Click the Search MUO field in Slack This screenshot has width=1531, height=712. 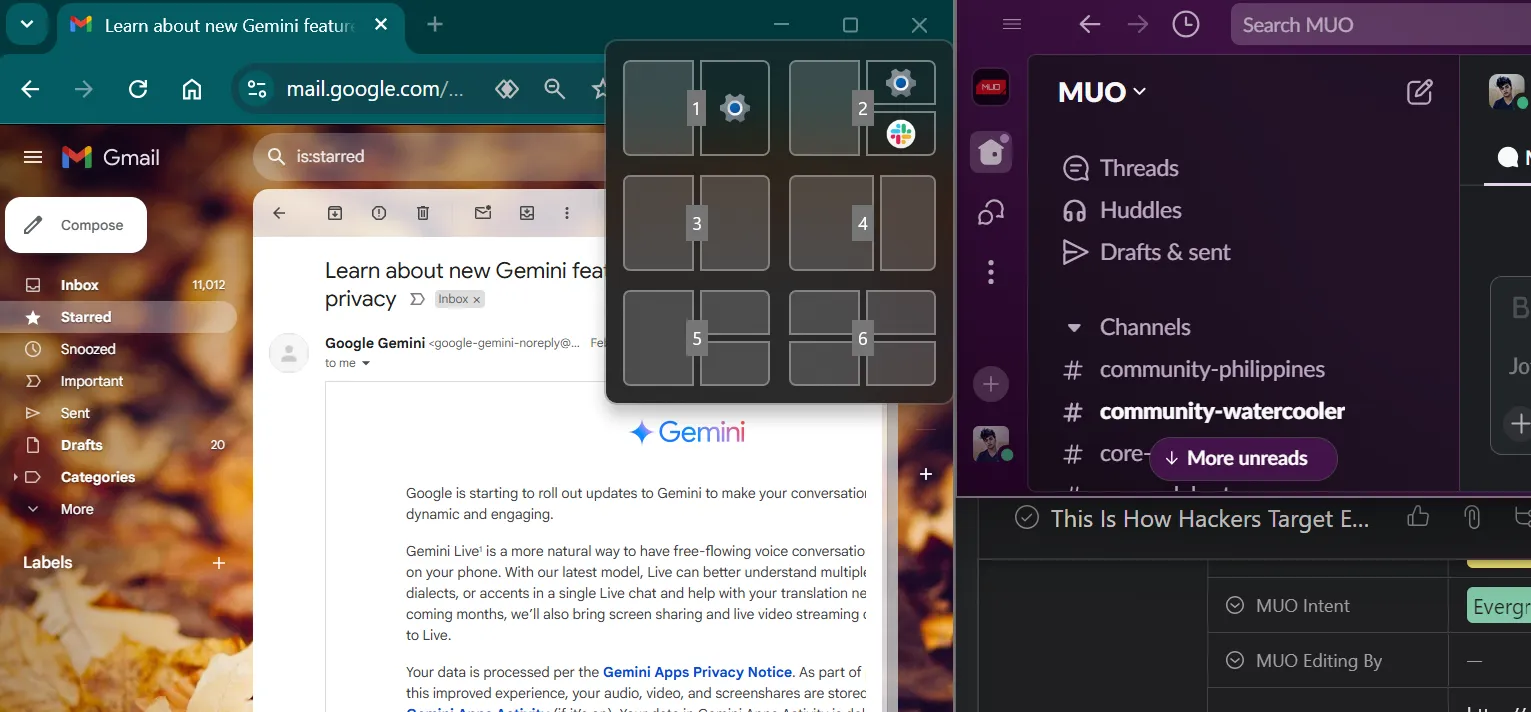tap(1380, 25)
